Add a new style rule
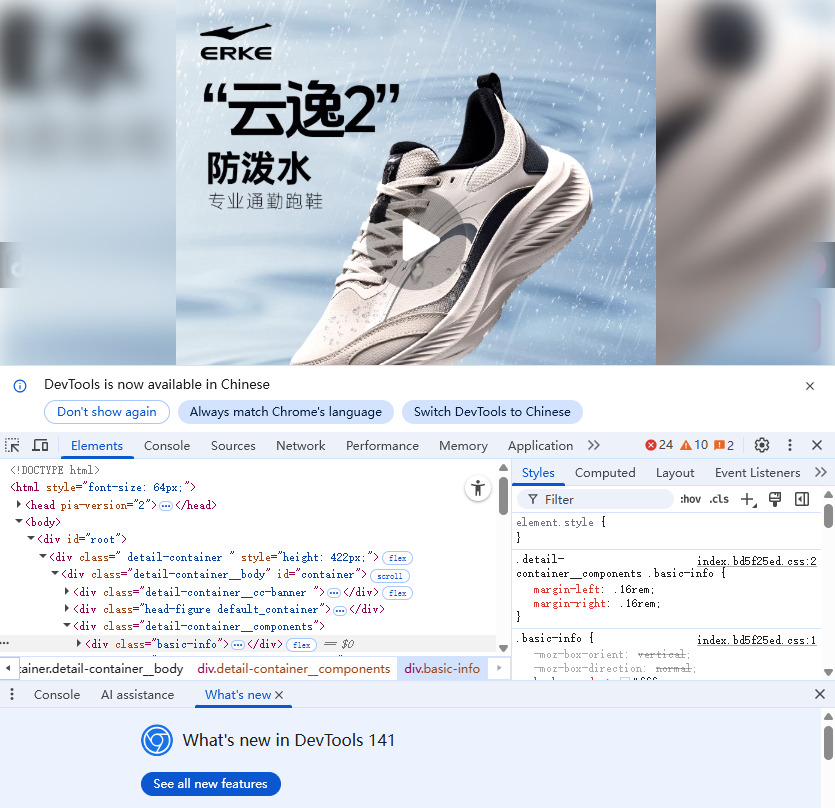The image size is (835, 808). tap(748, 500)
